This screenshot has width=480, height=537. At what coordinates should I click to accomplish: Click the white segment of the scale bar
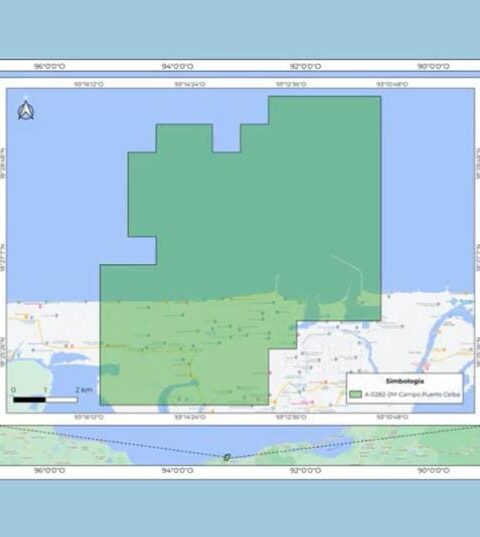[62, 400]
